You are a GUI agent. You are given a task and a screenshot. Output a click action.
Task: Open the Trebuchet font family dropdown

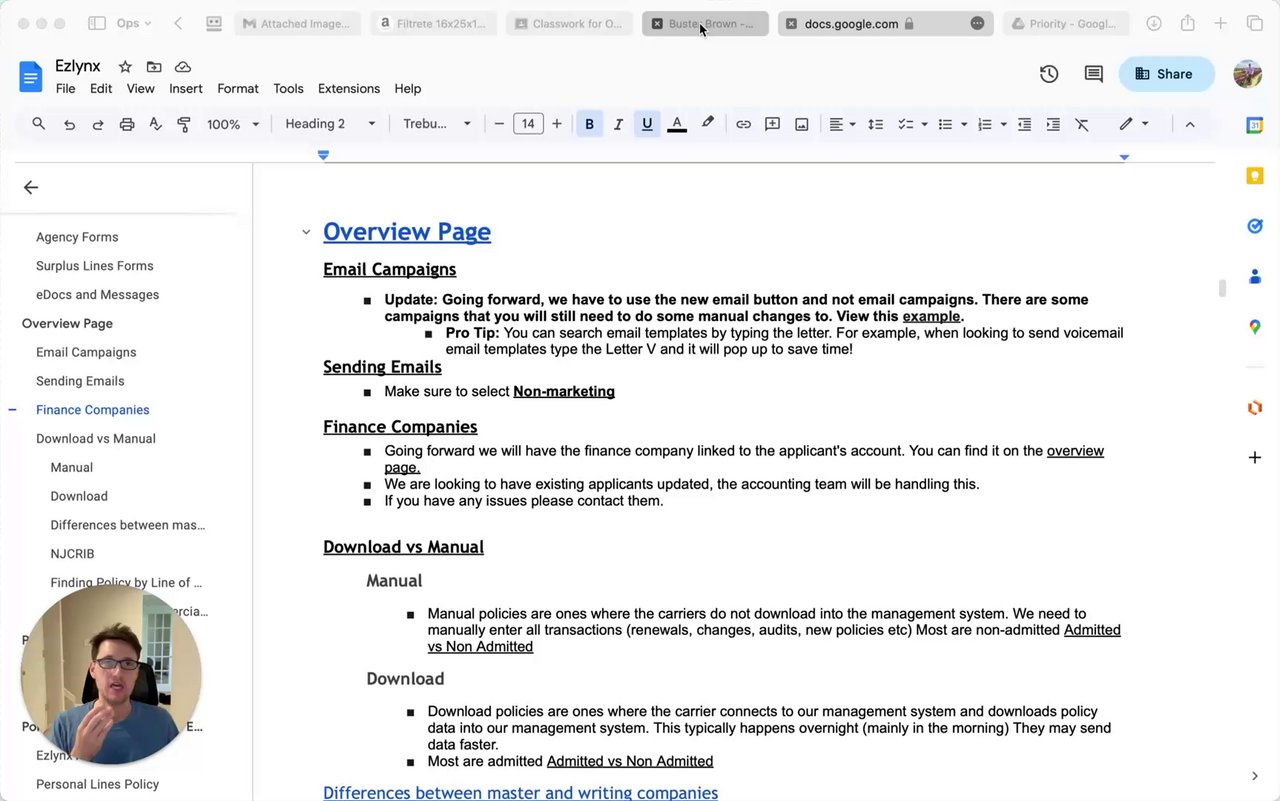point(437,124)
